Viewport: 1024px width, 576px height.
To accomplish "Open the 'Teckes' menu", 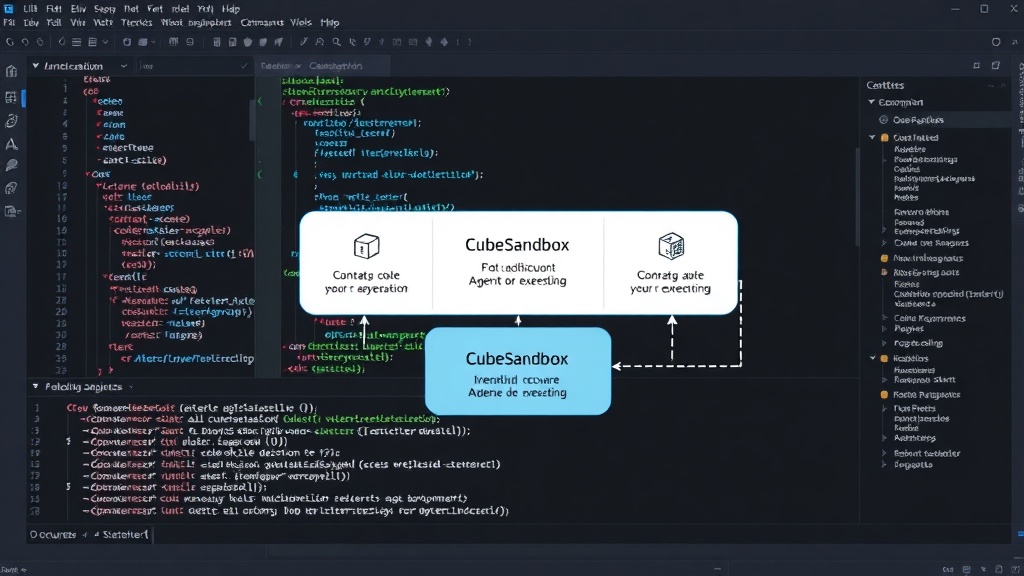I will click(136, 22).
